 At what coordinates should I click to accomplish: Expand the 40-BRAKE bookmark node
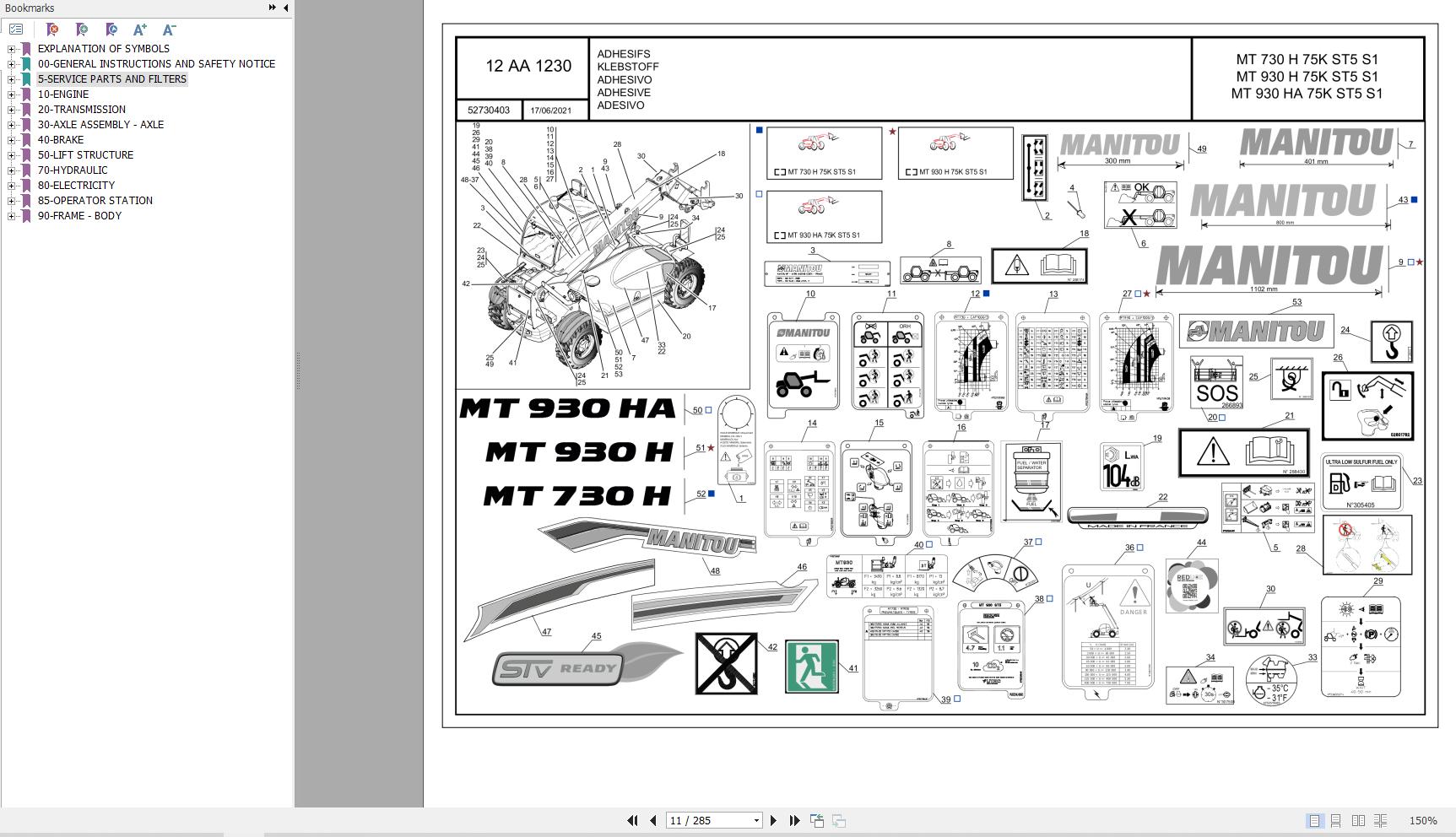tap(12, 140)
